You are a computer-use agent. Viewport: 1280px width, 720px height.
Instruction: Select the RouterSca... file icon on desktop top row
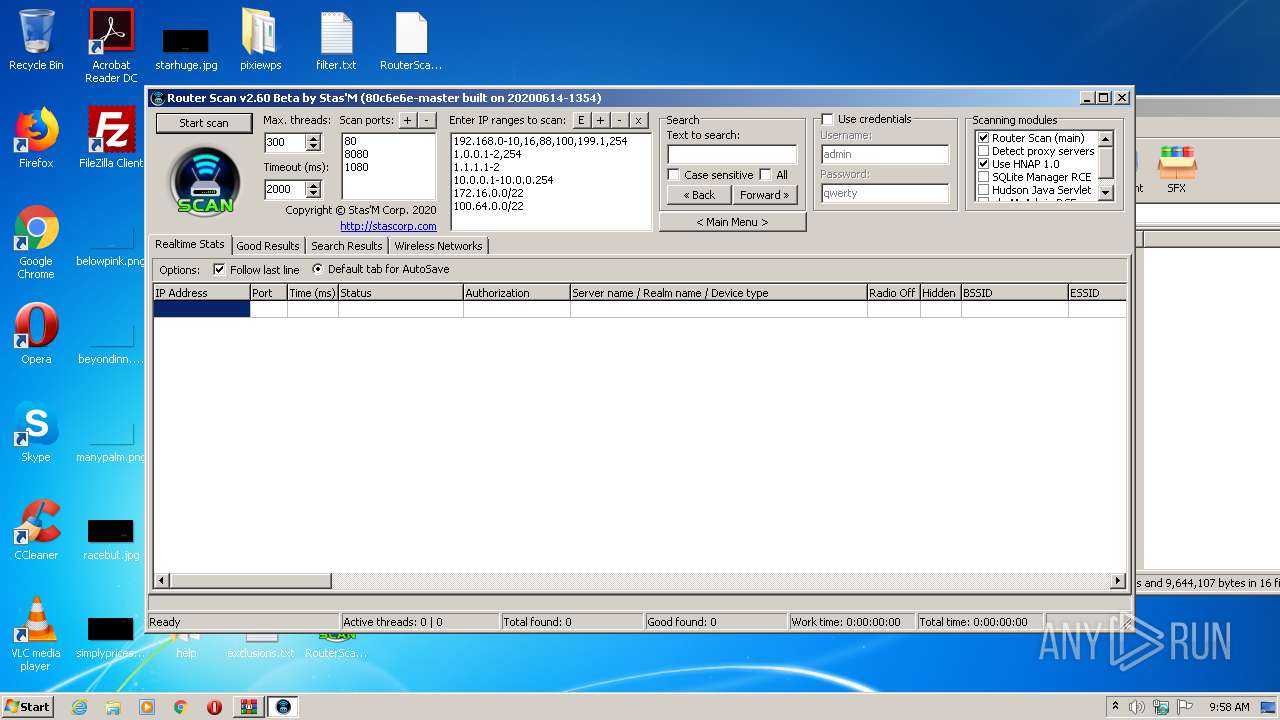(411, 41)
